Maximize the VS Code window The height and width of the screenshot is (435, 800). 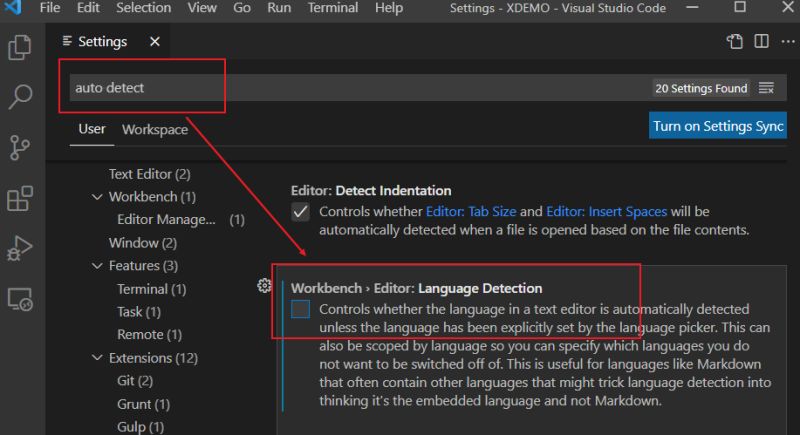pyautogui.click(x=740, y=7)
